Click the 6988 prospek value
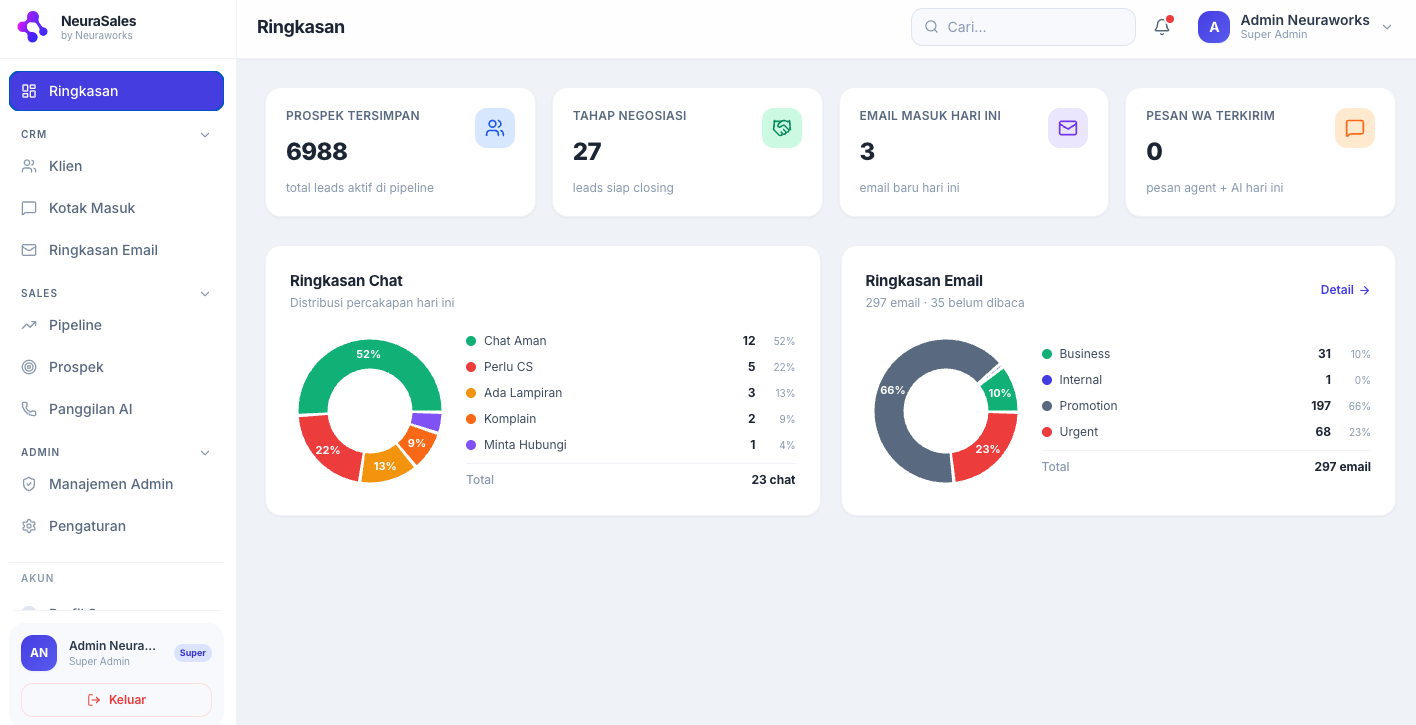1416x725 pixels. 317,151
